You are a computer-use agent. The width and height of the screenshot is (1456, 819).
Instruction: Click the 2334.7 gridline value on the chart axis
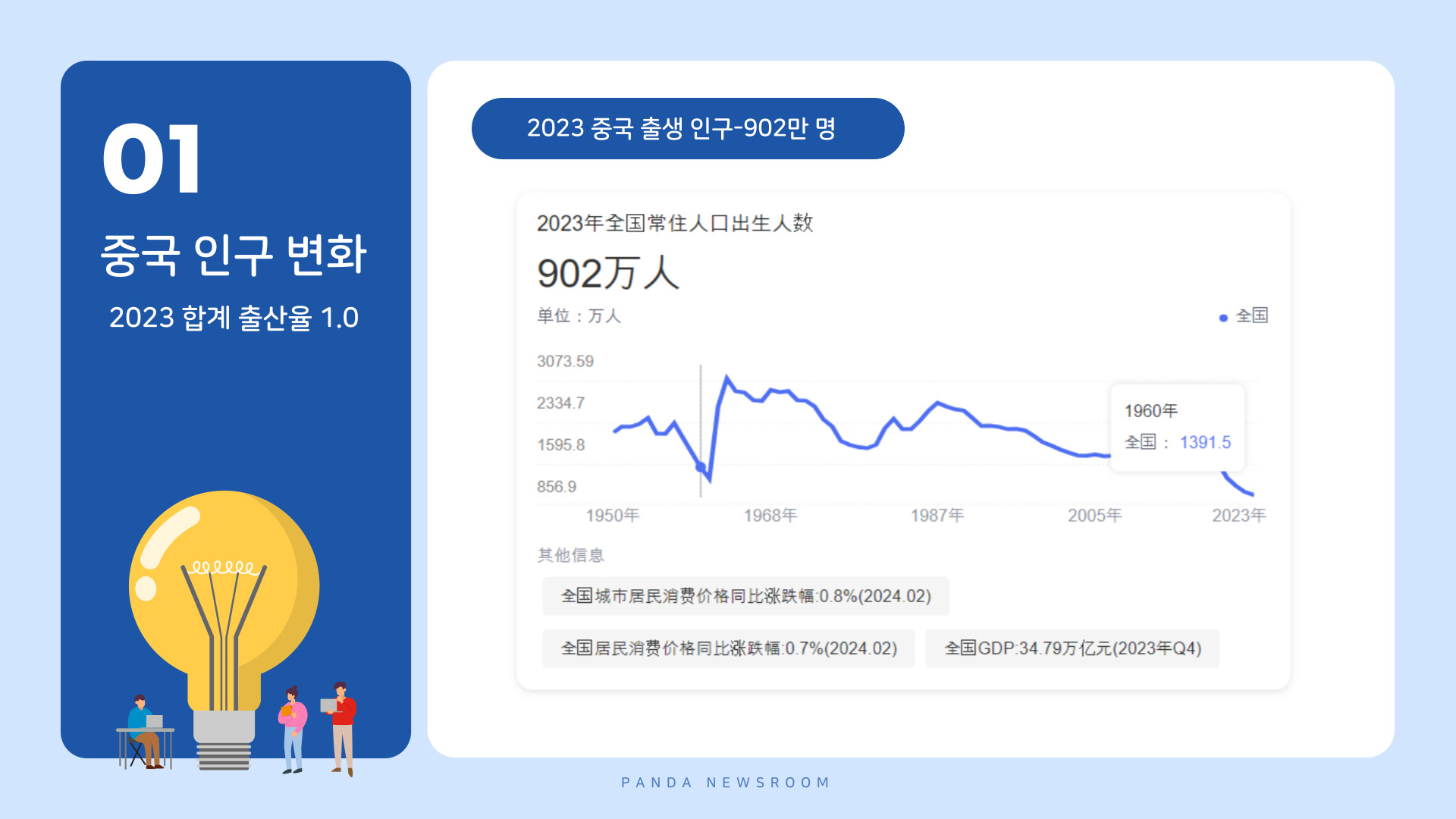pyautogui.click(x=560, y=403)
